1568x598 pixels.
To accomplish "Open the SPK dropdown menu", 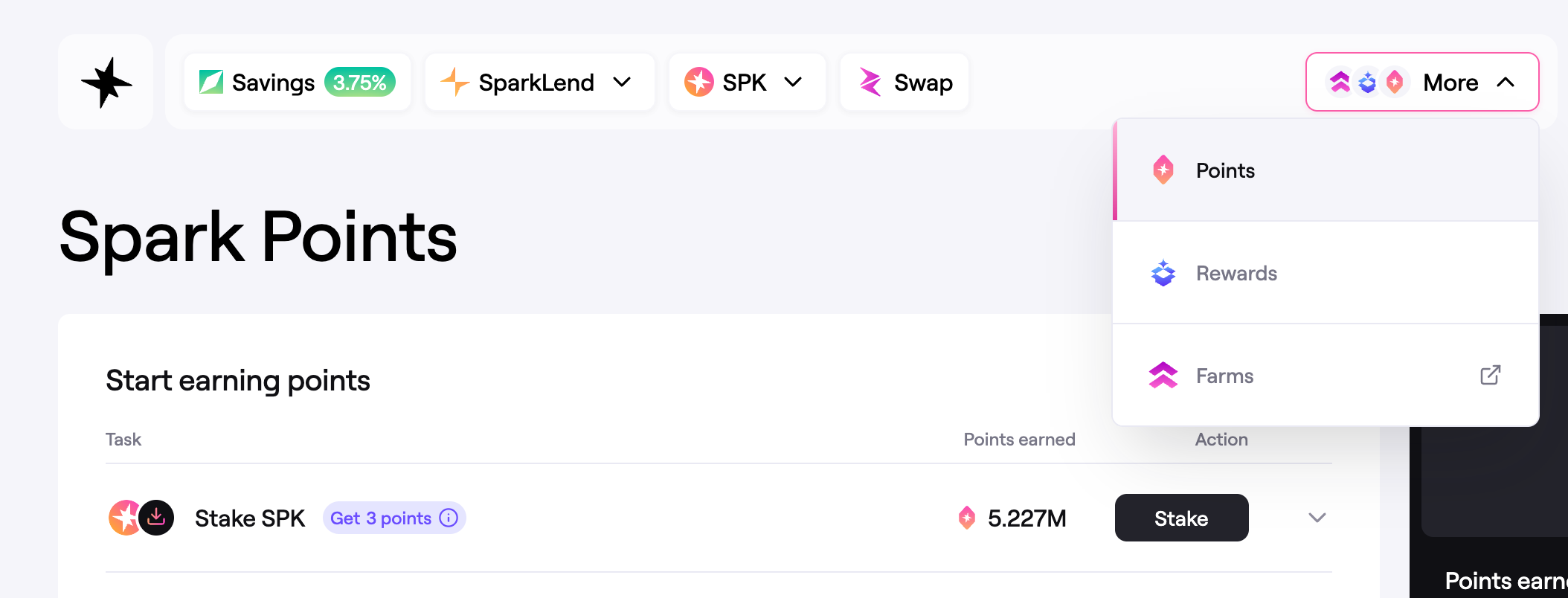I will (794, 82).
